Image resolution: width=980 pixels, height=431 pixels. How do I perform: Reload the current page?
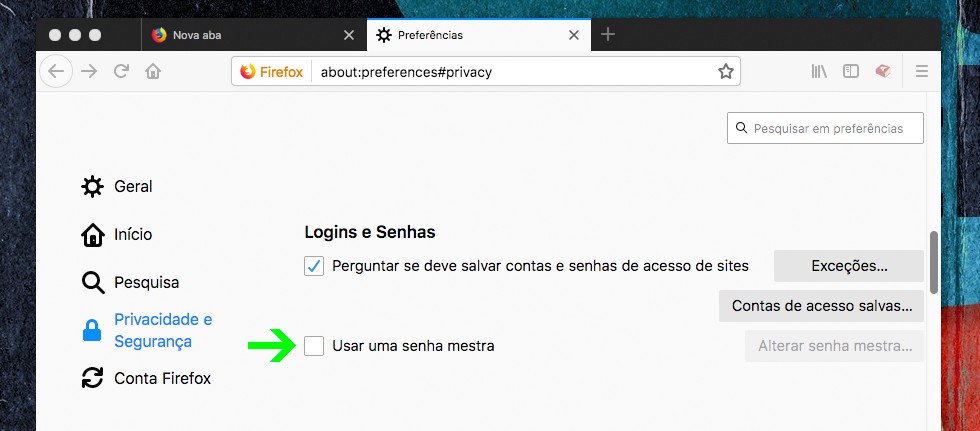tap(121, 71)
